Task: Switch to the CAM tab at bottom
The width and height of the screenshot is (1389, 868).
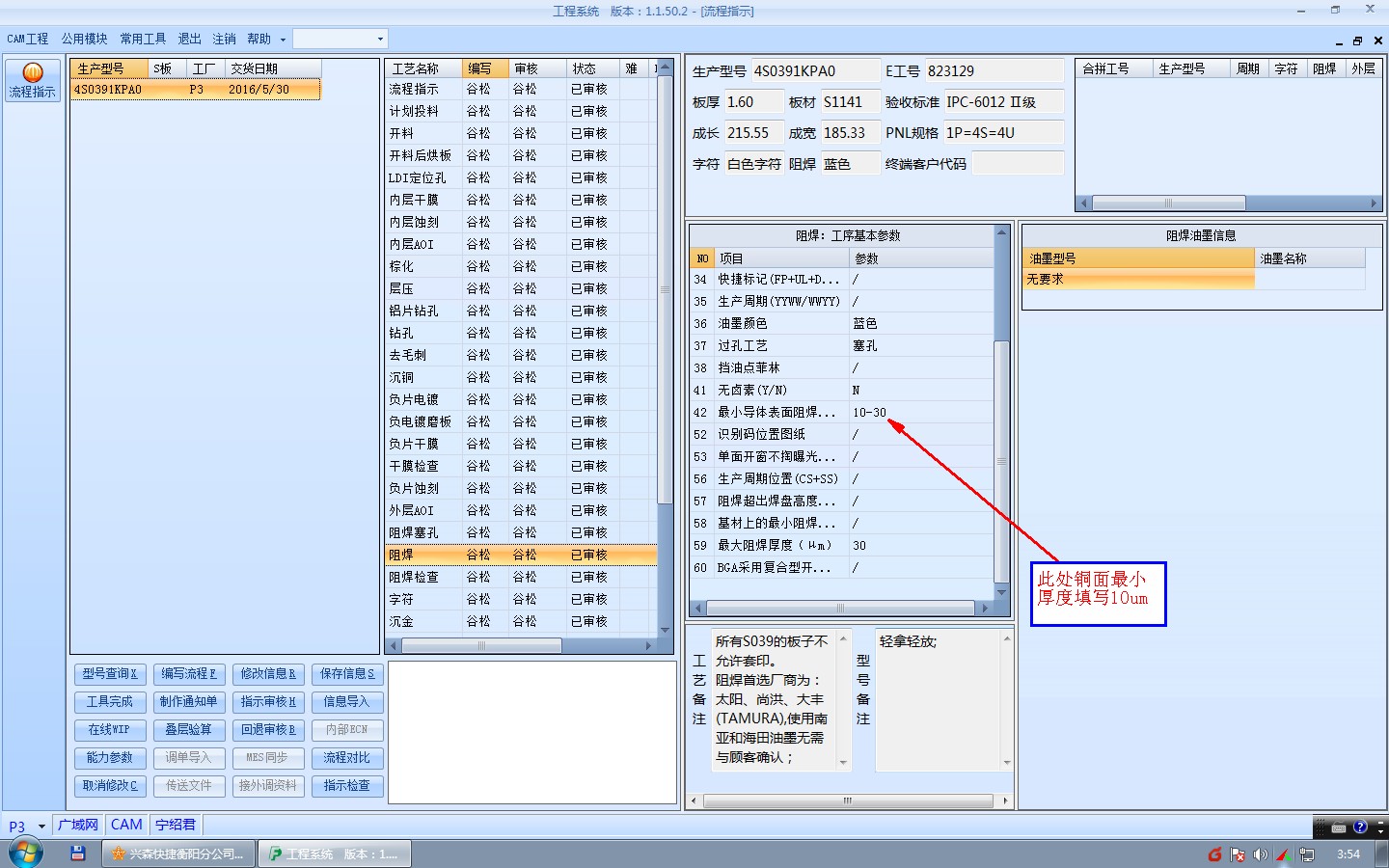Action: (x=126, y=825)
